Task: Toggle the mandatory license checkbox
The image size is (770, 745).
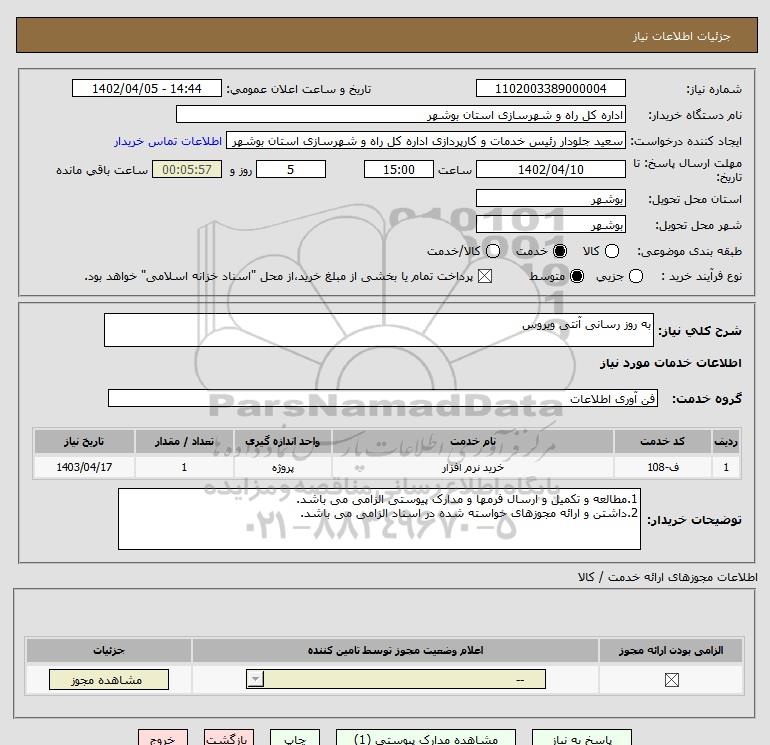Action: [x=671, y=680]
